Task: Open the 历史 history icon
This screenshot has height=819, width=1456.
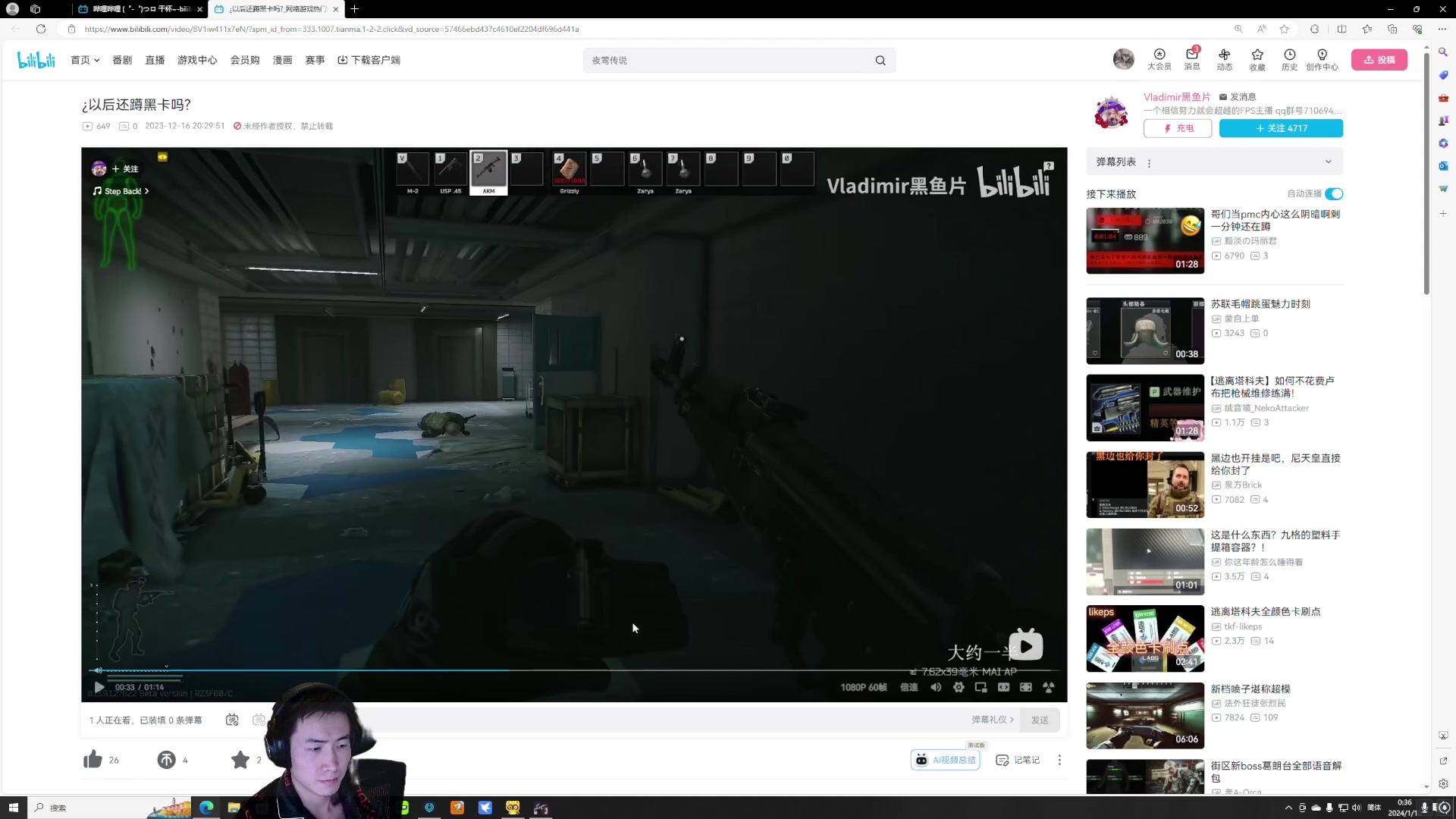Action: [1289, 59]
